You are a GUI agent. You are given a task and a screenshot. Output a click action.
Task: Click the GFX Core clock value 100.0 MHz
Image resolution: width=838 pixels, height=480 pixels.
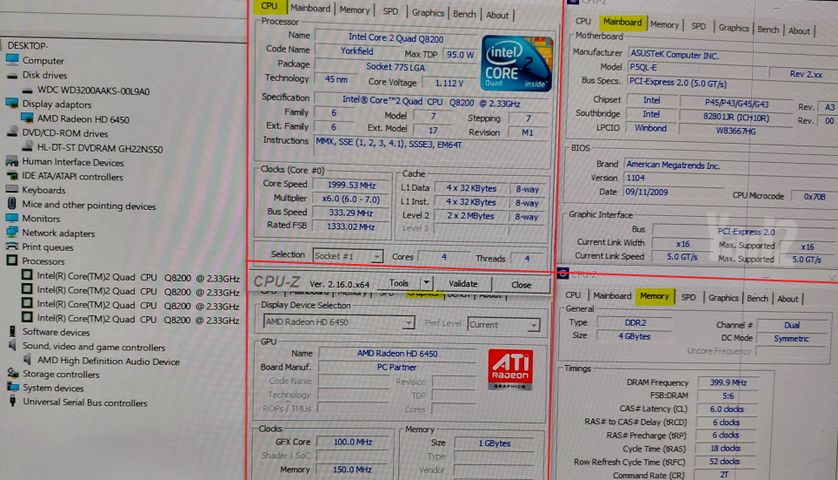point(353,442)
